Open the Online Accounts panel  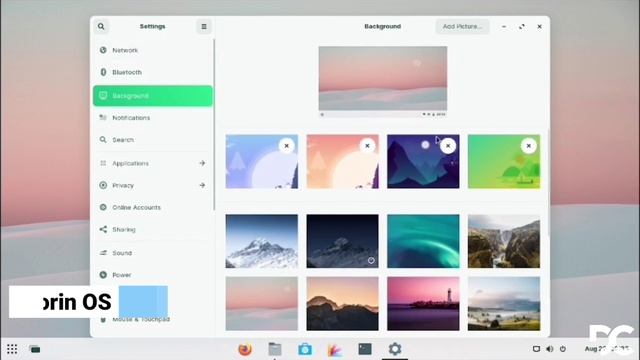click(152, 207)
